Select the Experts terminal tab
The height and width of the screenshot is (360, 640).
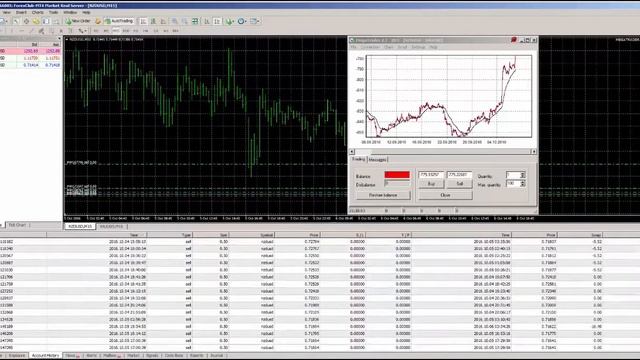pos(196,356)
